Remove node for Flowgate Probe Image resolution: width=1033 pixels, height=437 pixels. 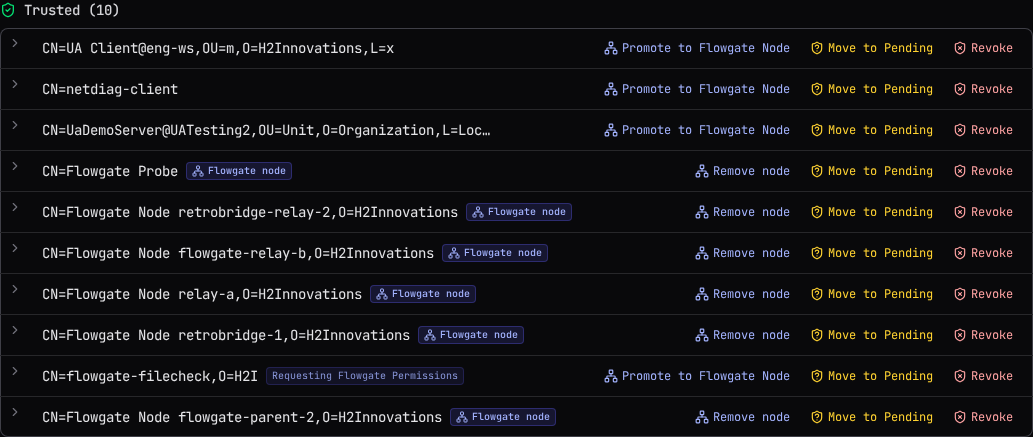click(x=742, y=171)
